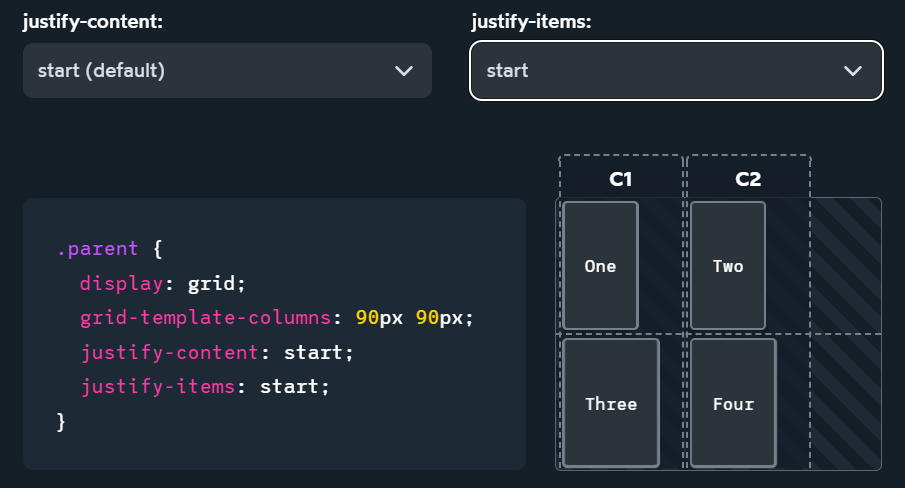Click the grid item labeled Three
The image size is (905, 488).
coord(611,404)
